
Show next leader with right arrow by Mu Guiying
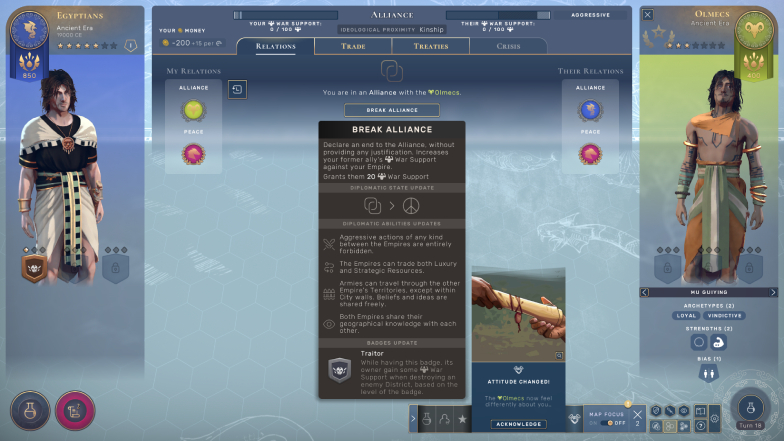773,292
